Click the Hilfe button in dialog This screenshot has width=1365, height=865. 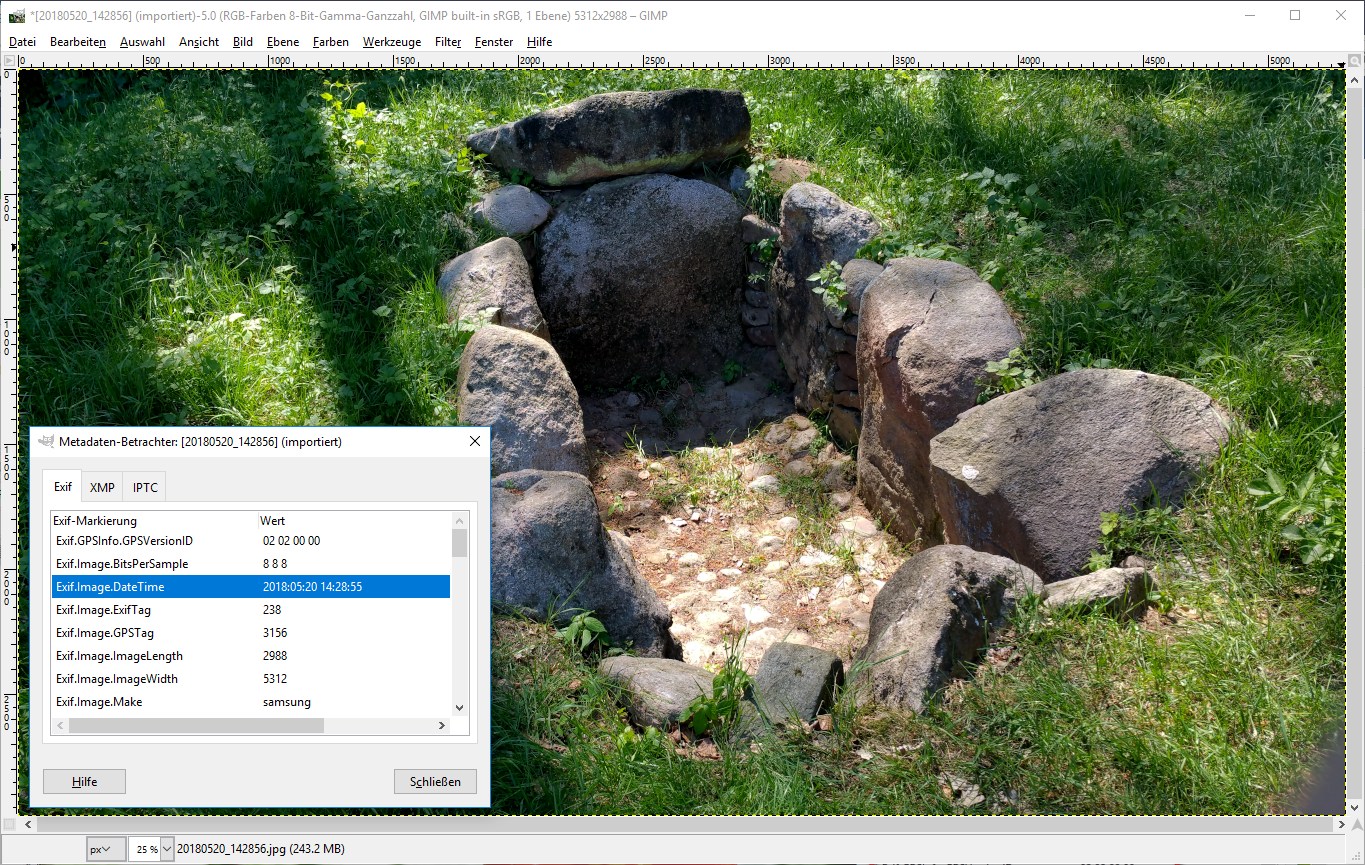point(84,781)
